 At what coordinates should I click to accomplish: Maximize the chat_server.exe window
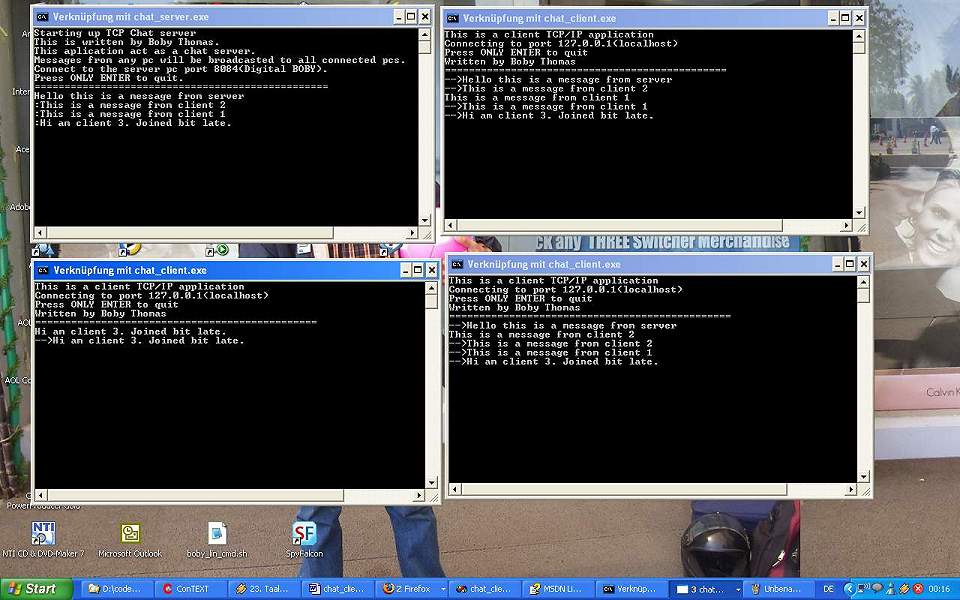(x=411, y=17)
